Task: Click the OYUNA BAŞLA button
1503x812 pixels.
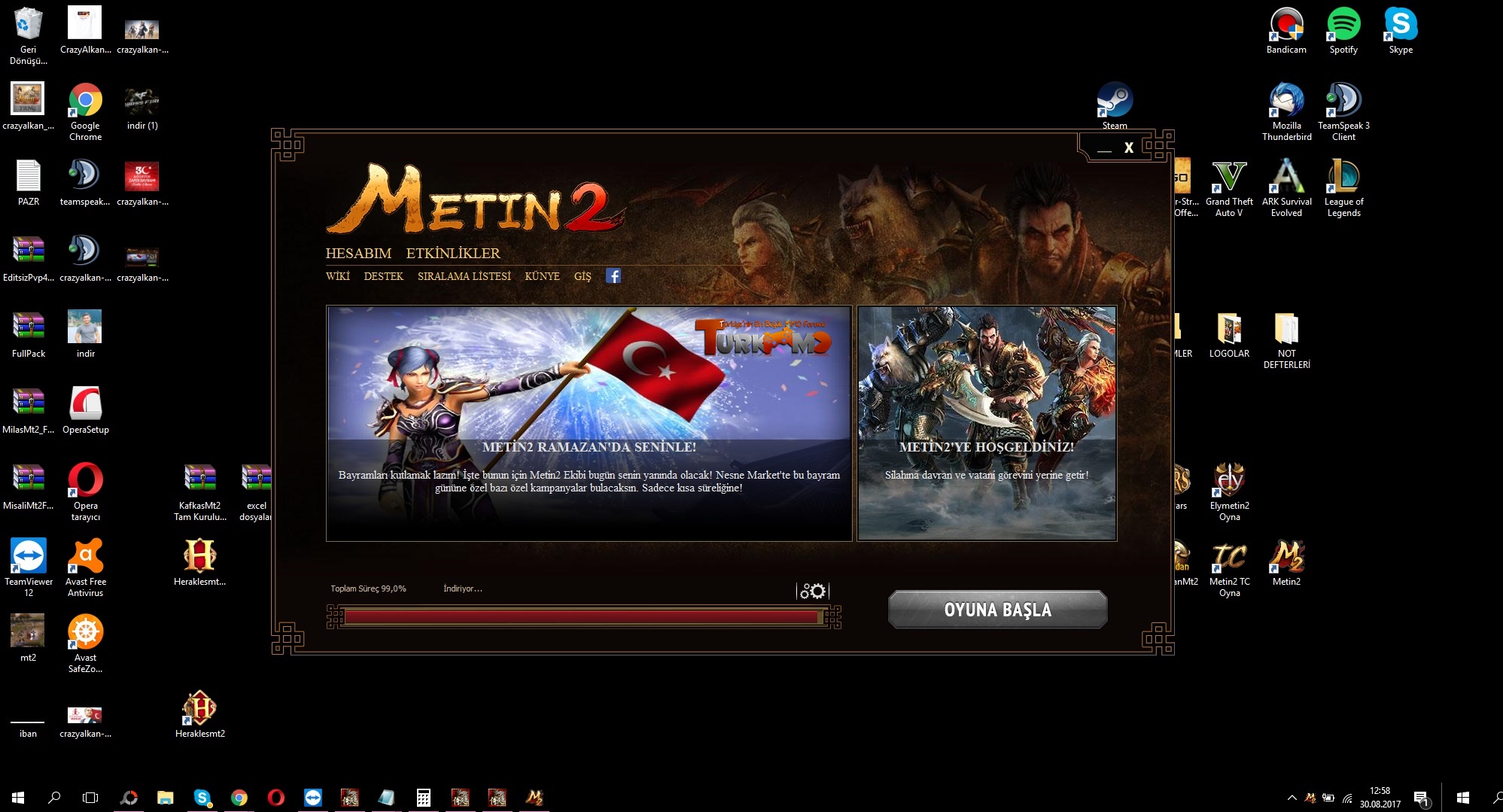Action: (997, 610)
